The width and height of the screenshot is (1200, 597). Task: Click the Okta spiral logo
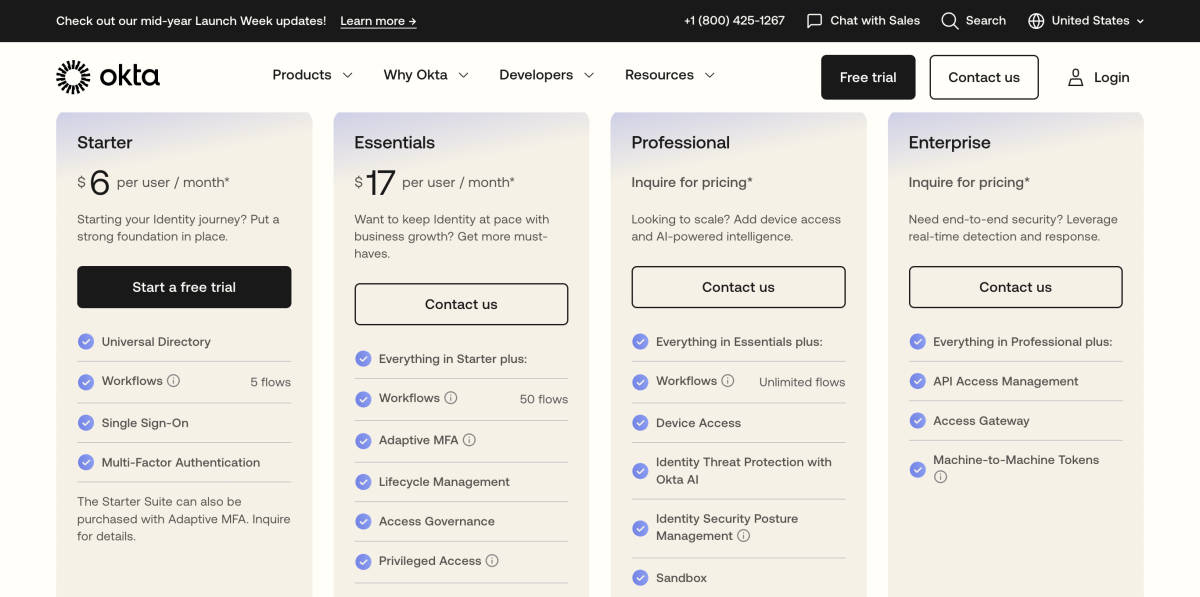pyautogui.click(x=71, y=75)
